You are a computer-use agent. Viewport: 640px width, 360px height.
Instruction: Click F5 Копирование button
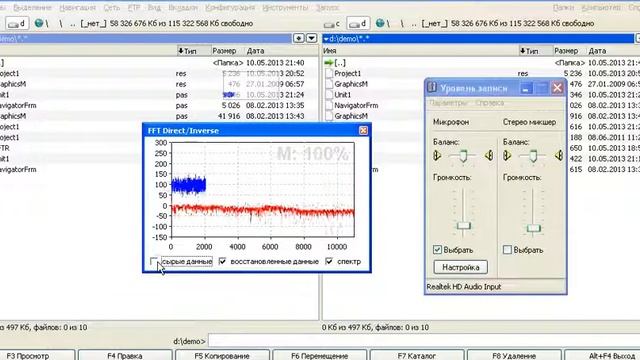pyautogui.click(x=222, y=355)
